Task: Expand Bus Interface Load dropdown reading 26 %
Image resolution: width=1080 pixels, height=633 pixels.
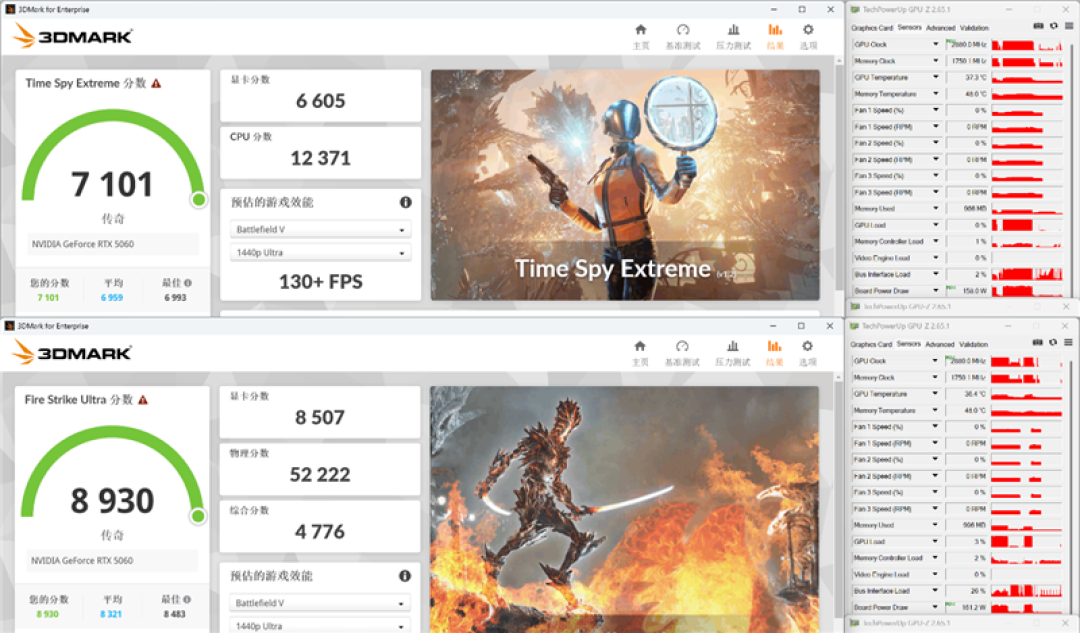Action: point(935,590)
